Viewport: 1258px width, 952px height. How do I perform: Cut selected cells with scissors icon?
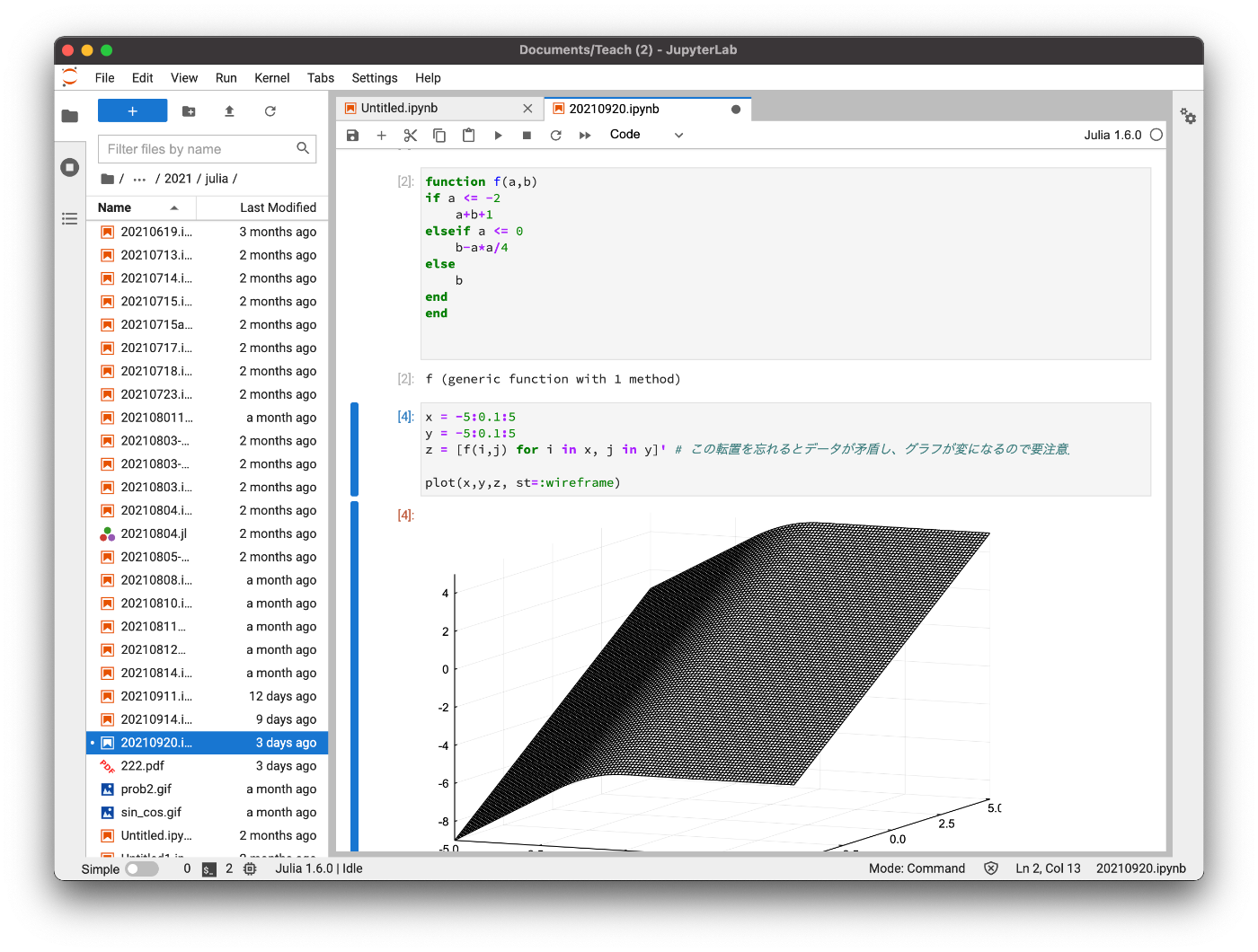[411, 135]
